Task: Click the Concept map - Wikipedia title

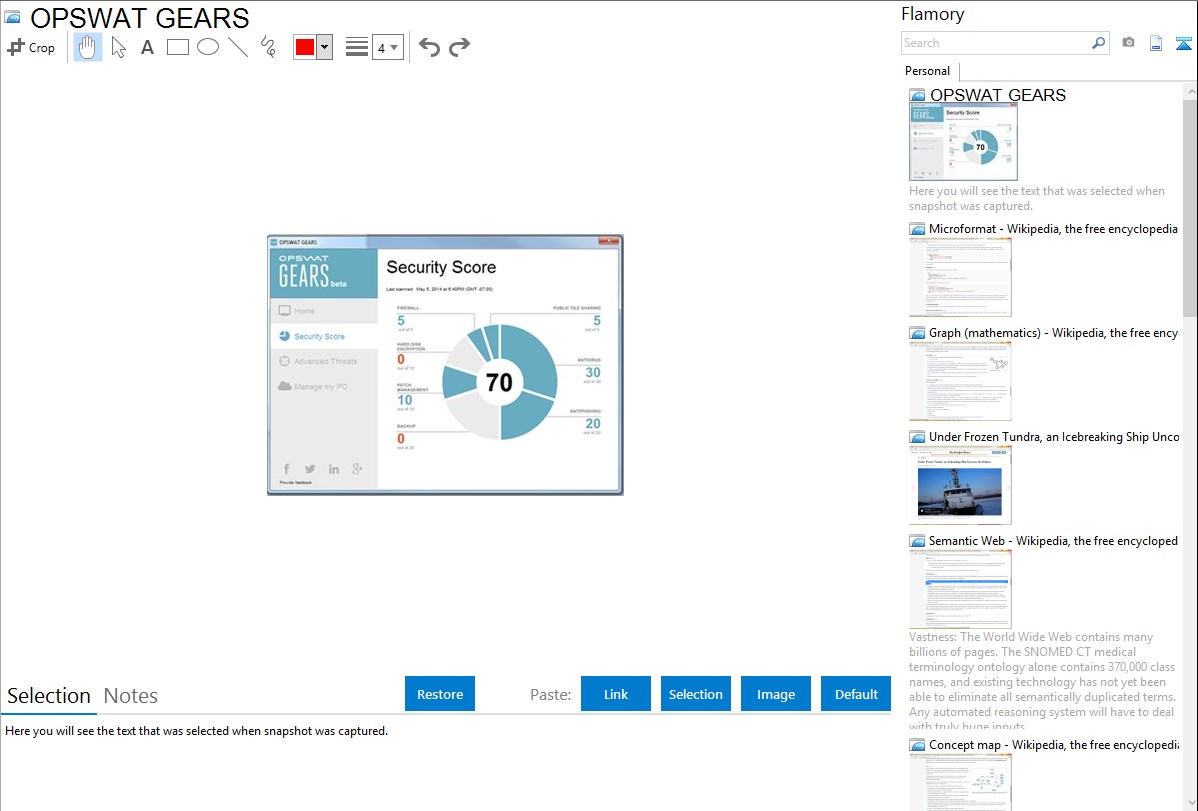Action: pos(1053,744)
